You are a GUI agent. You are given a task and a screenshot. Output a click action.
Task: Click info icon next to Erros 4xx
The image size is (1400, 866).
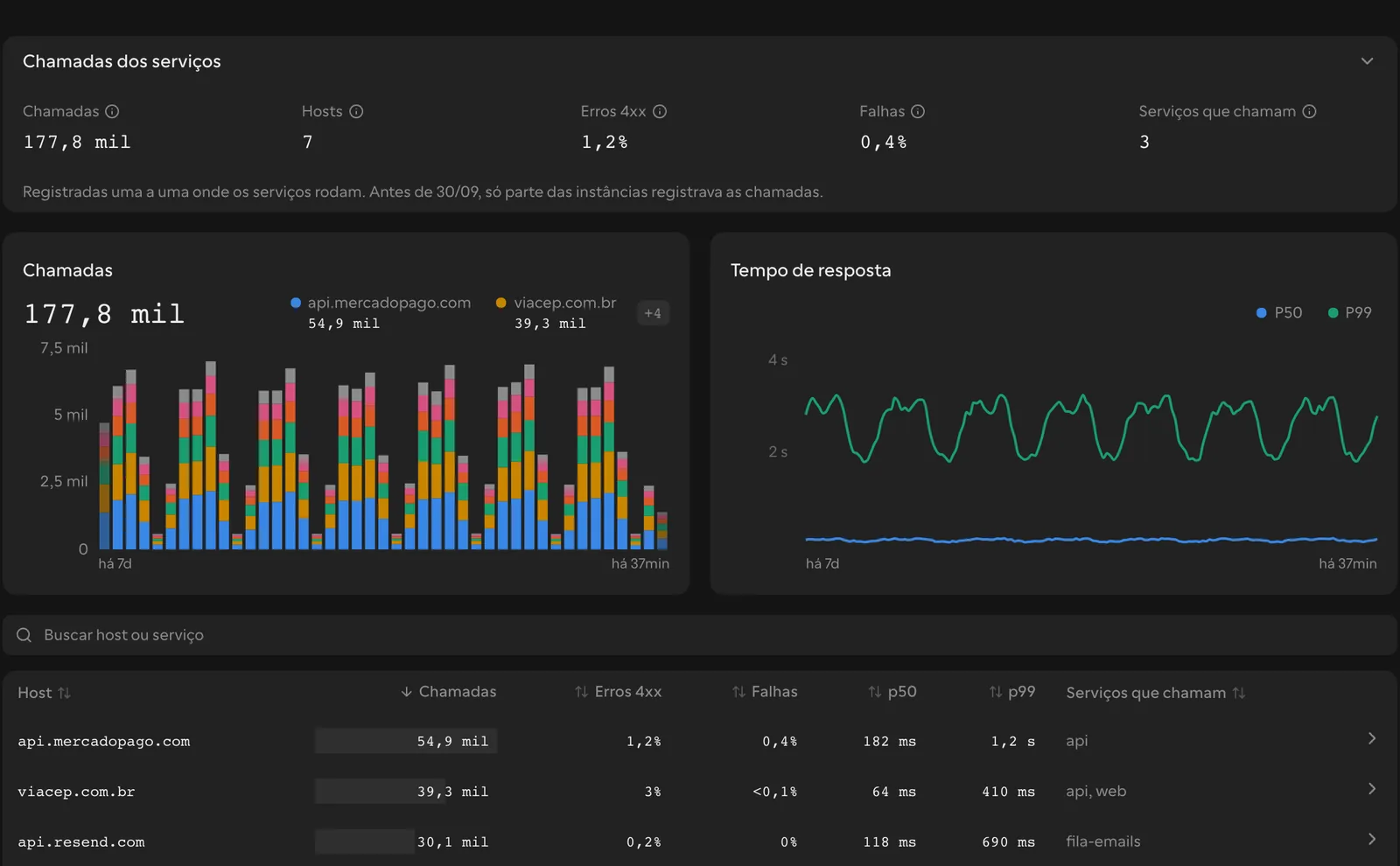(x=660, y=111)
